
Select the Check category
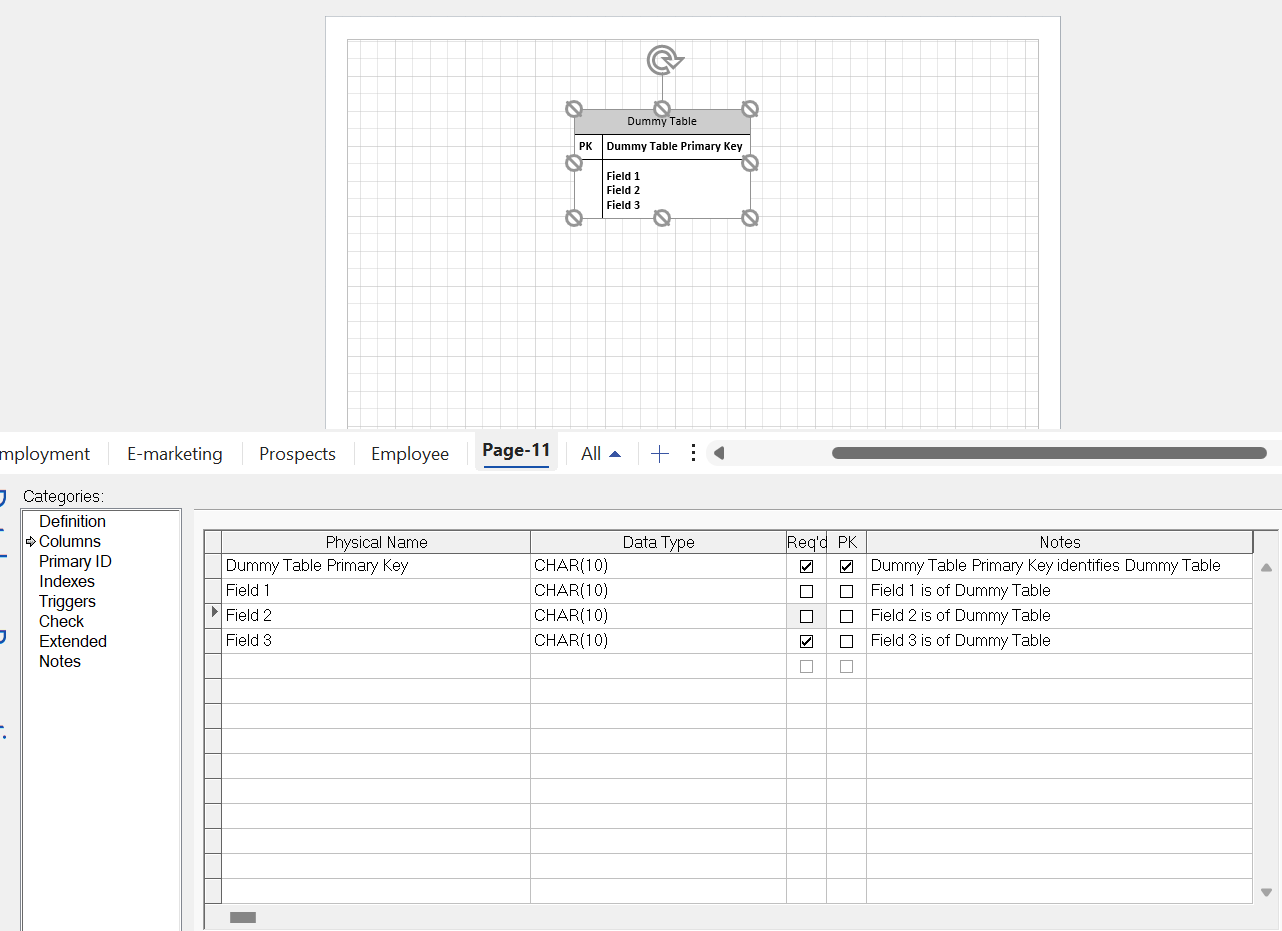[61, 621]
